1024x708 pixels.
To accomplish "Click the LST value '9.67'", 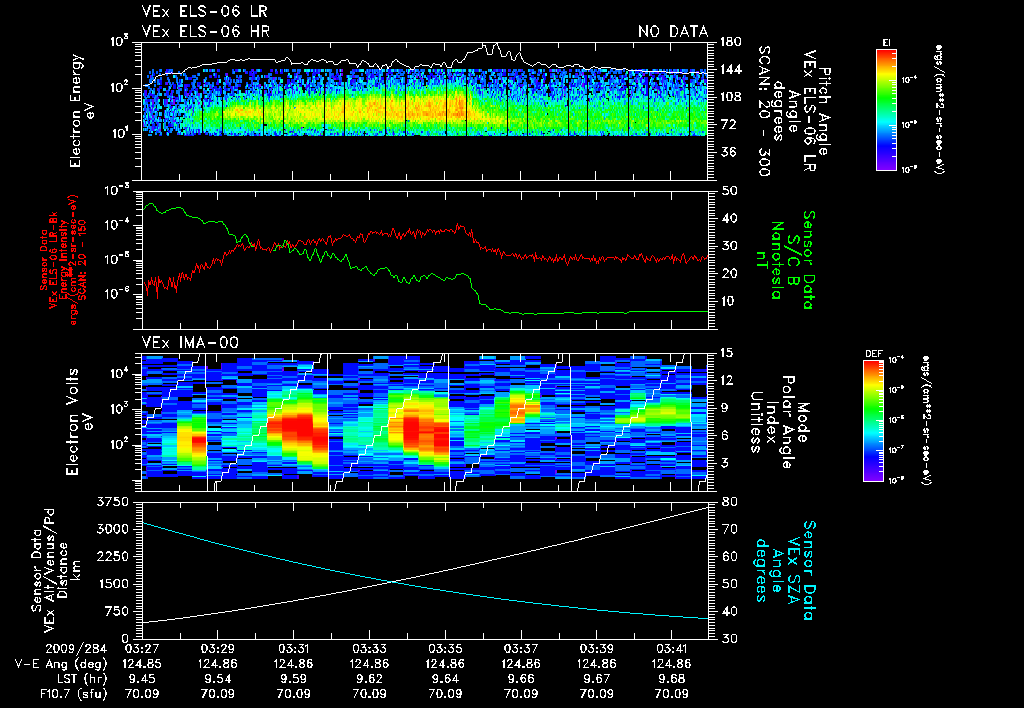I will pos(596,679).
